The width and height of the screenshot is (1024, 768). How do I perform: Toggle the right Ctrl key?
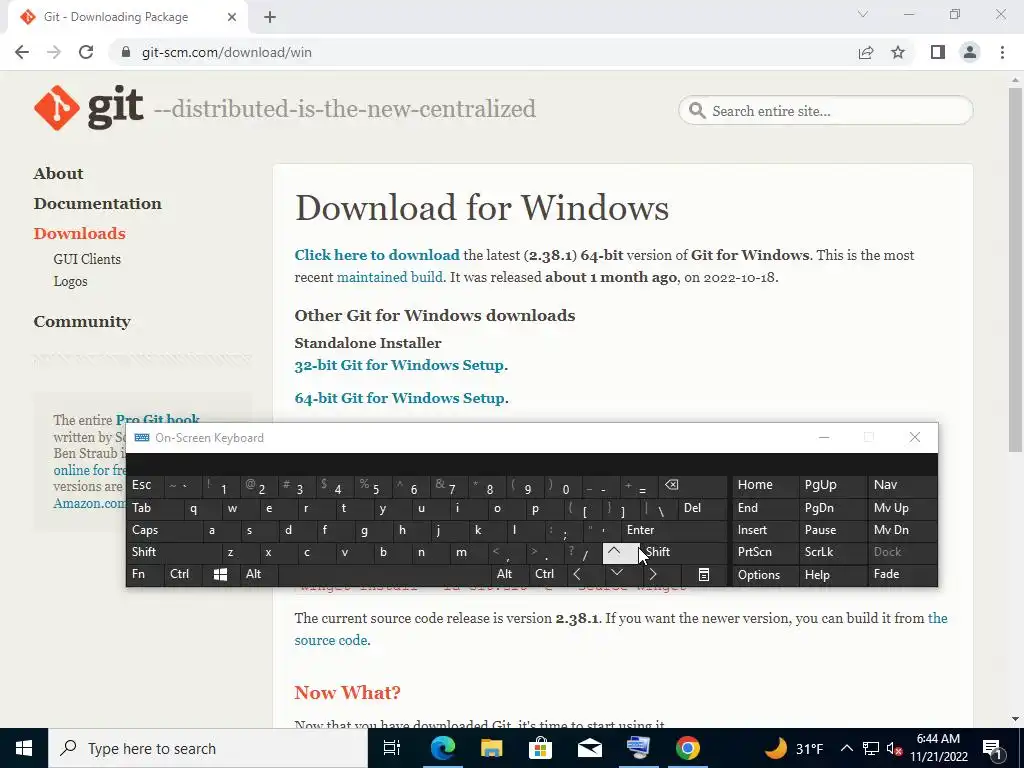pos(547,574)
